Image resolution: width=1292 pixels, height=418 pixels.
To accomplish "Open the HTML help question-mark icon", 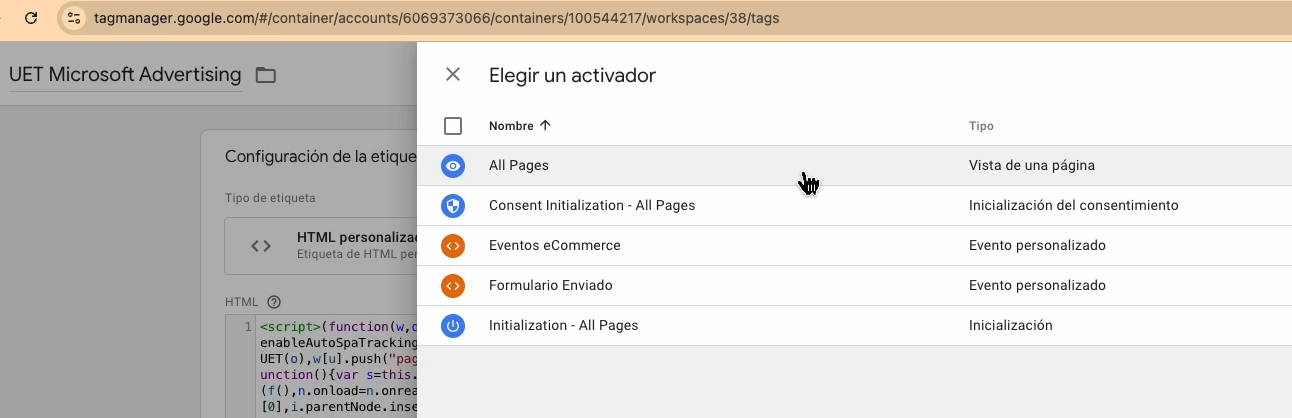I will point(274,302).
